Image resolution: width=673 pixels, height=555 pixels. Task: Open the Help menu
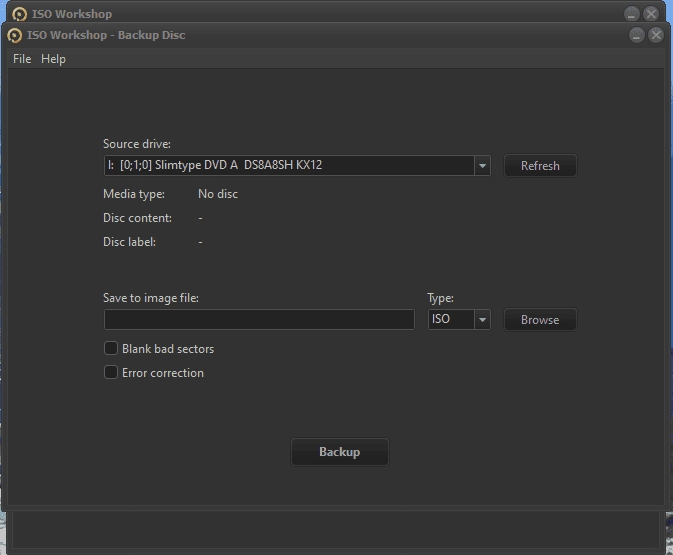53,59
